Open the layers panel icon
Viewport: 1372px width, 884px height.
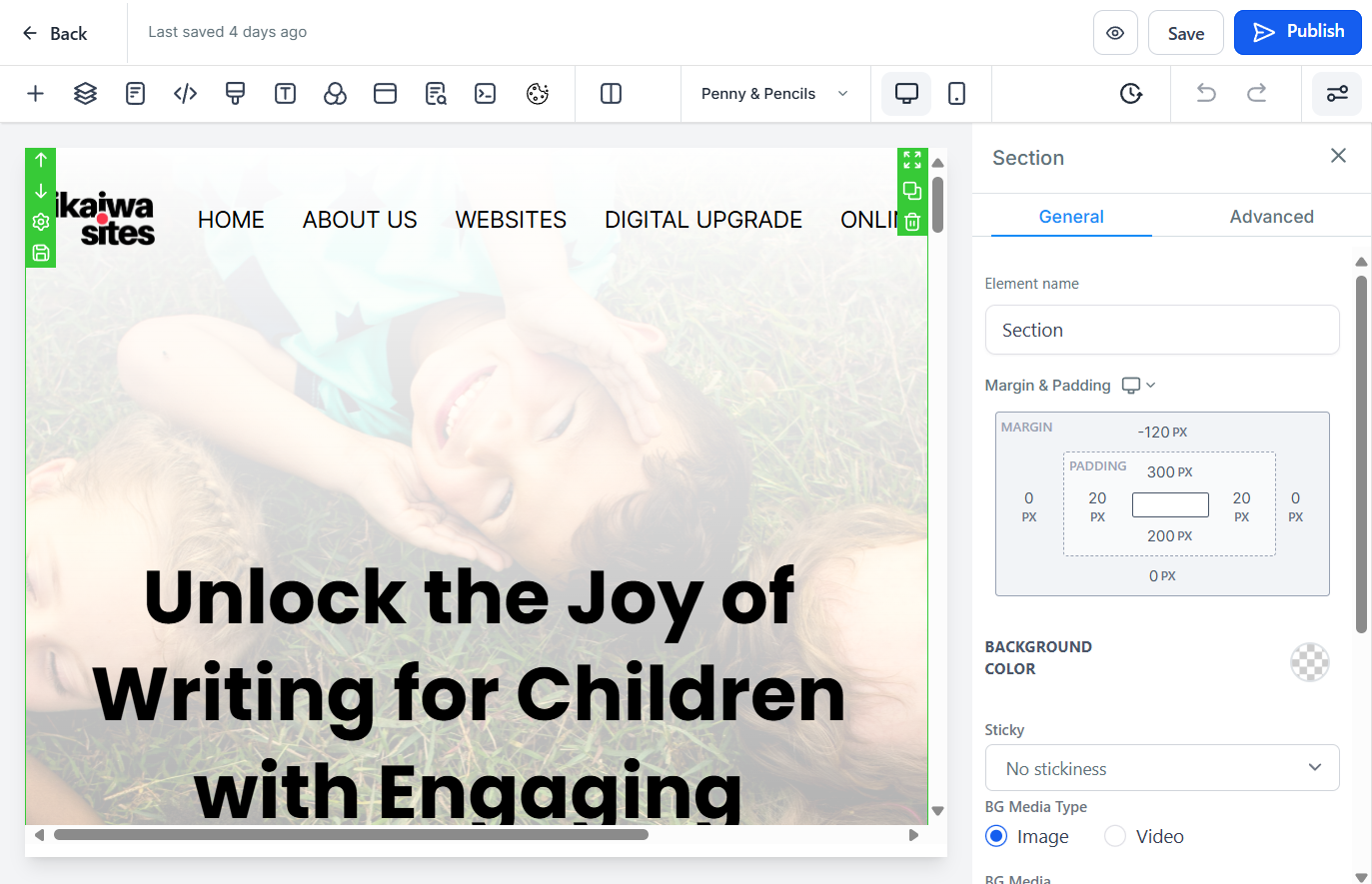(85, 94)
